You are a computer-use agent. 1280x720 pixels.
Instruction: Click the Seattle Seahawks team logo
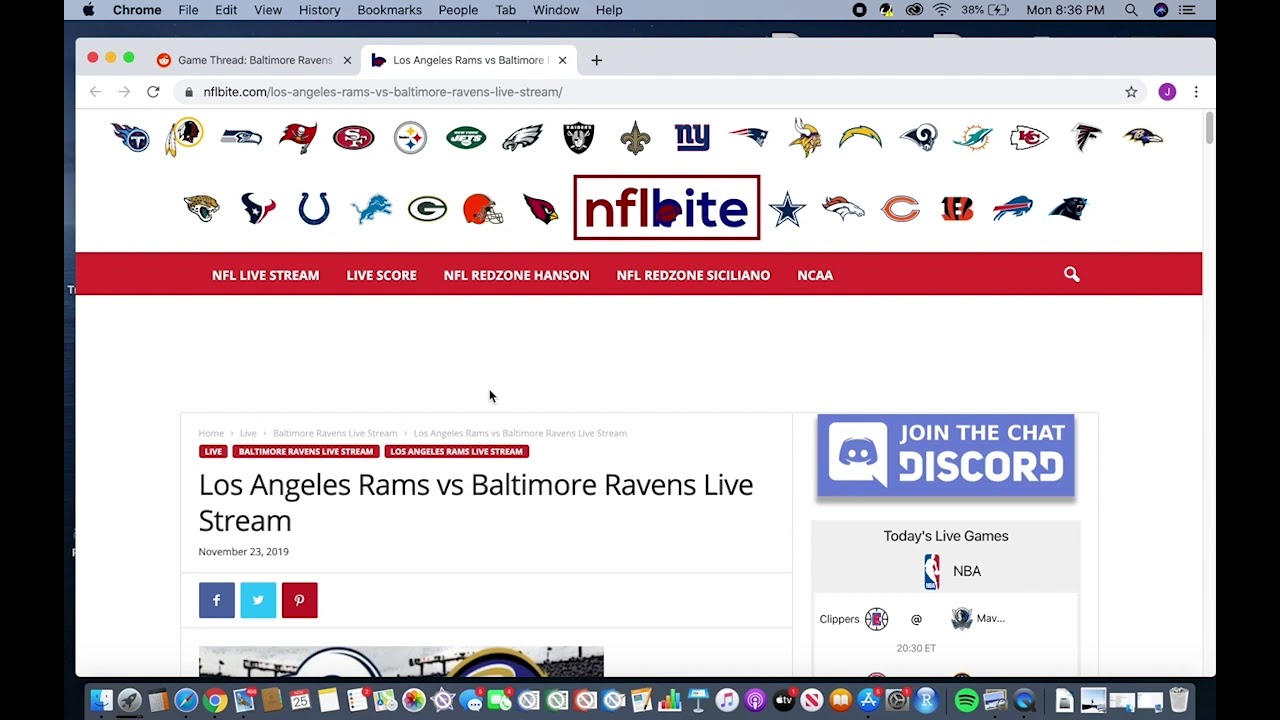click(241, 137)
